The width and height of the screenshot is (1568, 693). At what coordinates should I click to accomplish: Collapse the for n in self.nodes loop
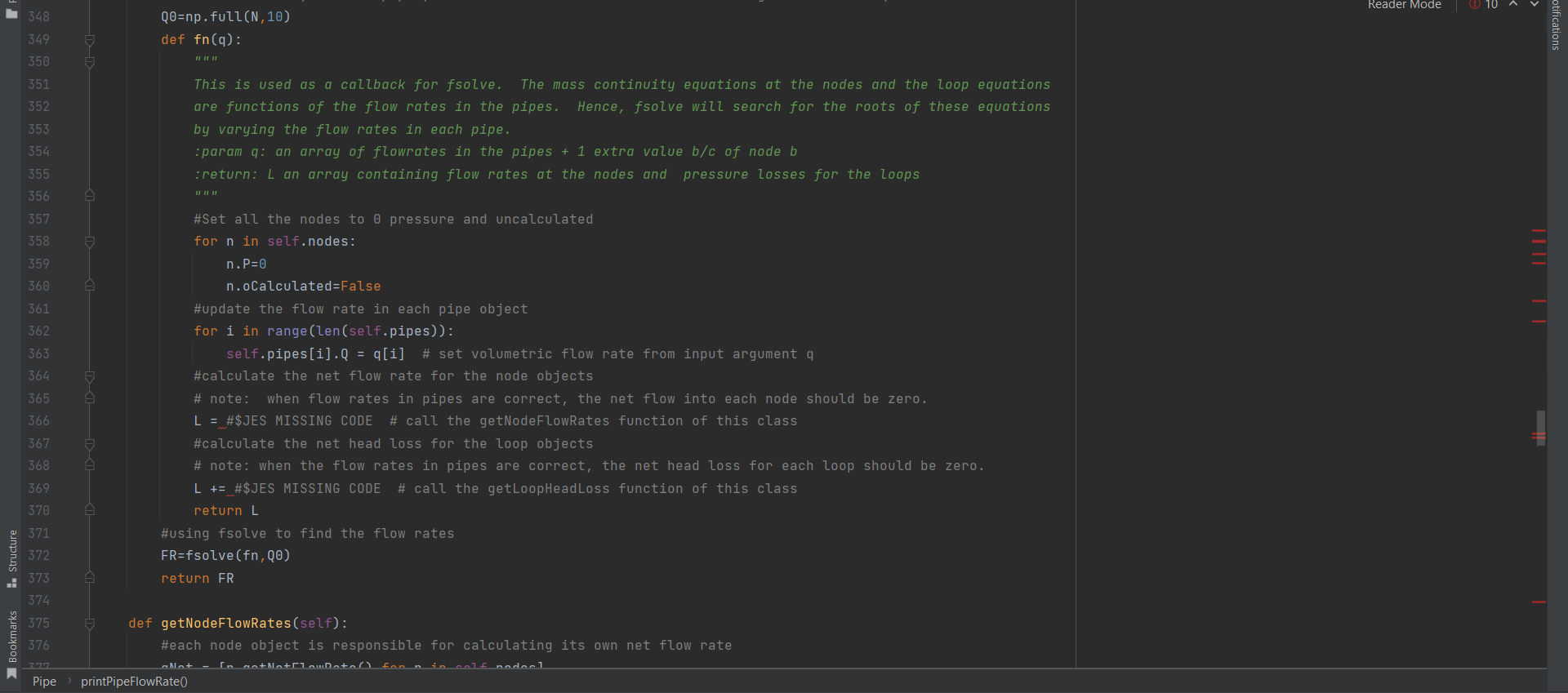(90, 242)
